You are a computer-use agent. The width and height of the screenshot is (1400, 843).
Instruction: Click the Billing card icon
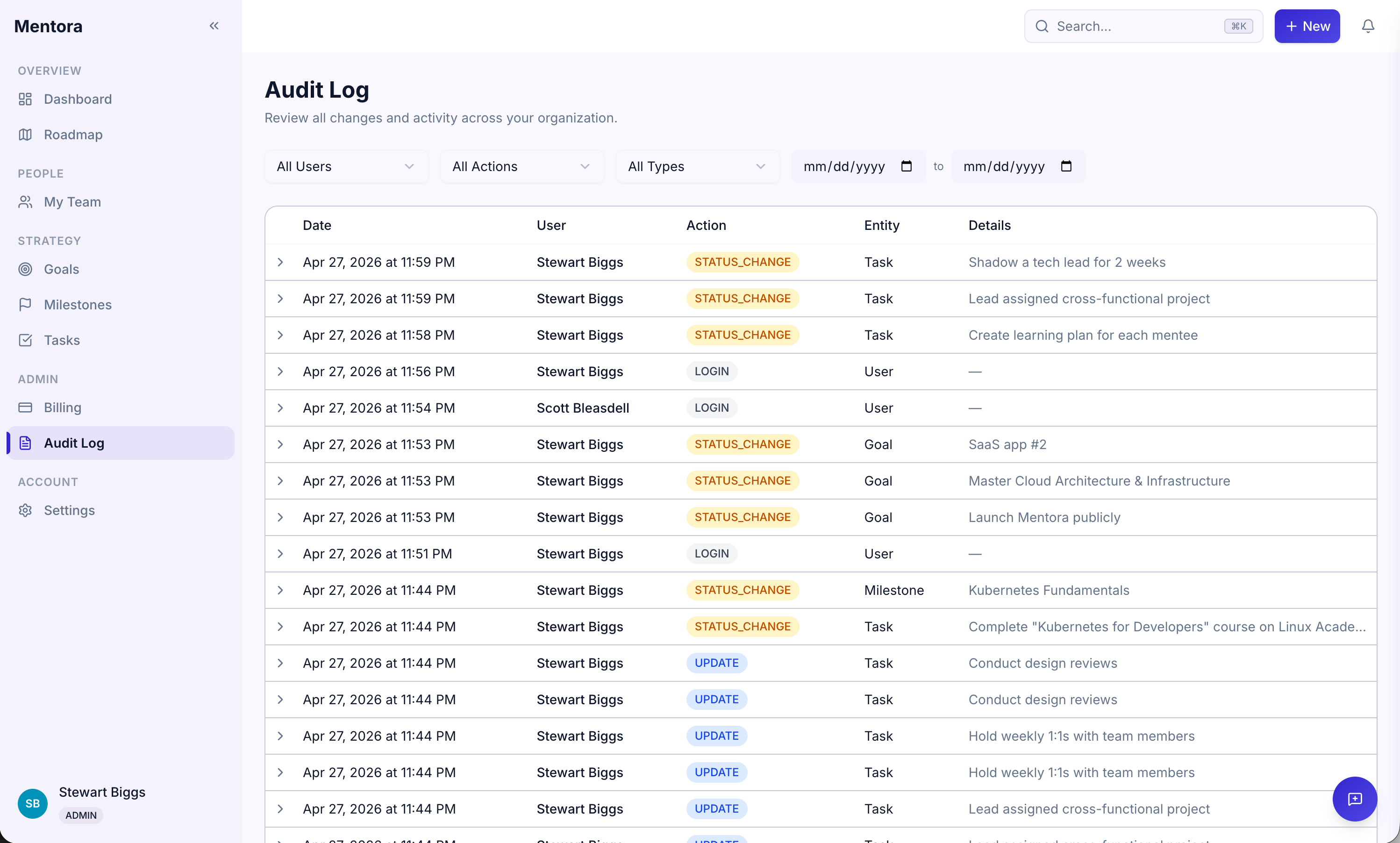pyautogui.click(x=25, y=407)
